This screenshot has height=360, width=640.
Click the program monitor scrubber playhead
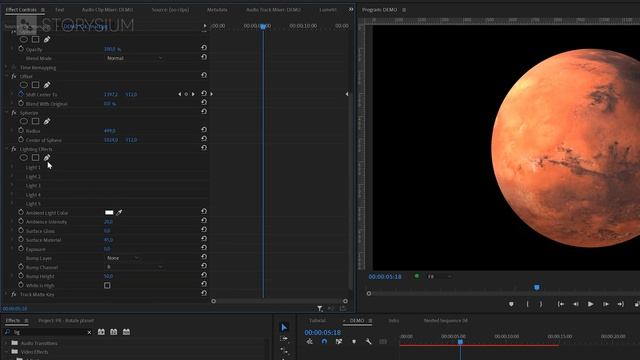[537, 287]
